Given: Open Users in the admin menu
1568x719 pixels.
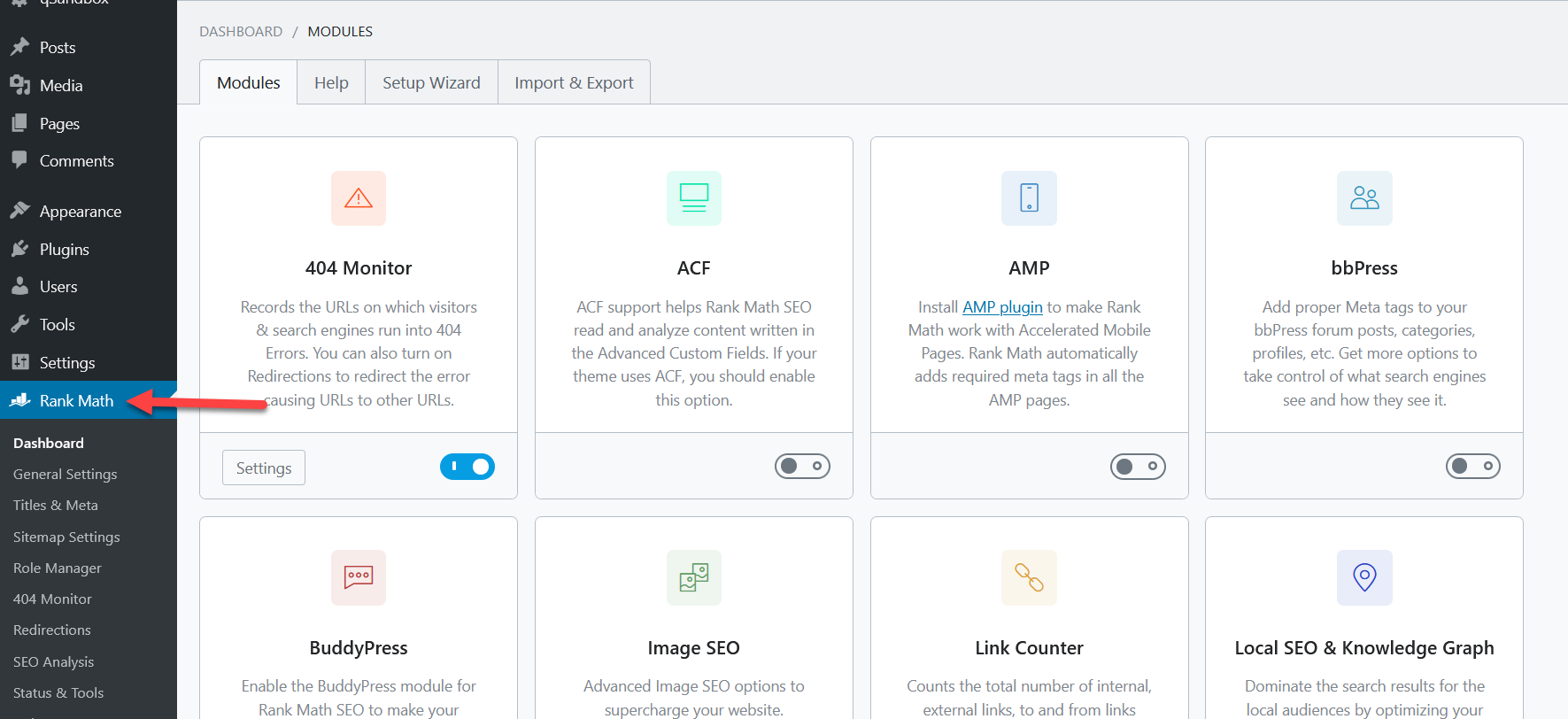Looking at the screenshot, I should [89, 286].
